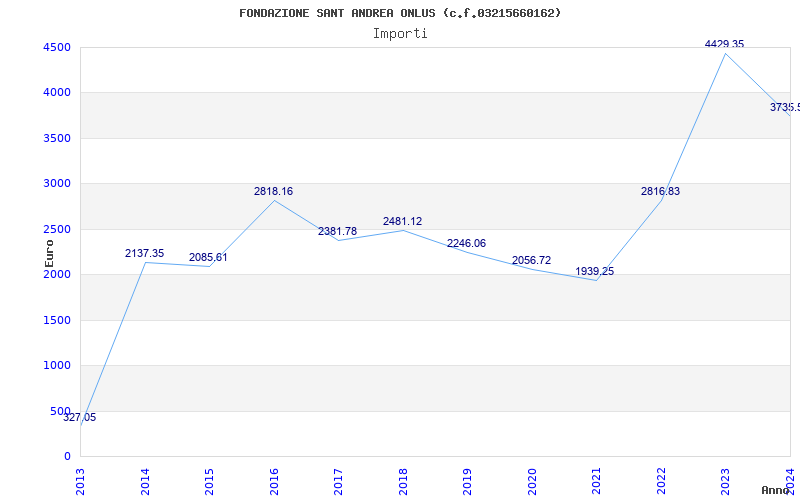Click x-axis year label 2019
The height and width of the screenshot is (500, 800).
(467, 482)
